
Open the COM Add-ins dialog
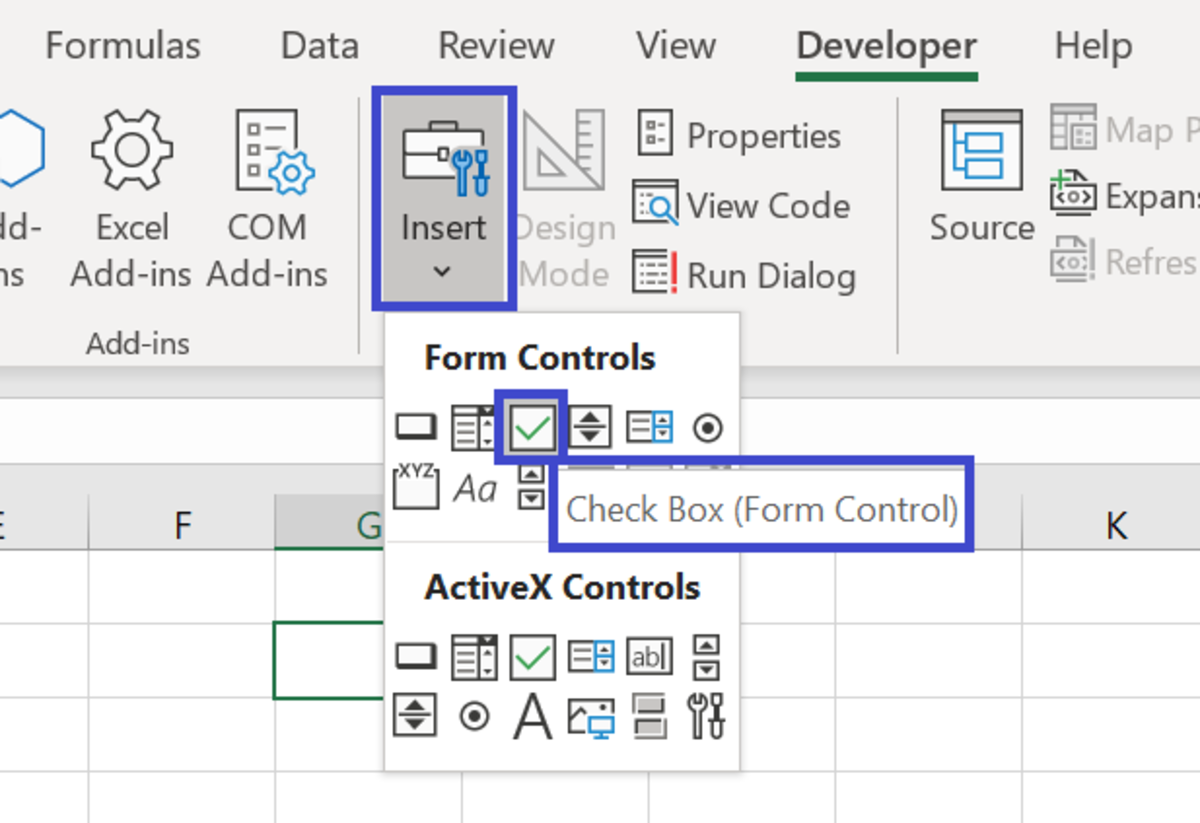pos(266,195)
